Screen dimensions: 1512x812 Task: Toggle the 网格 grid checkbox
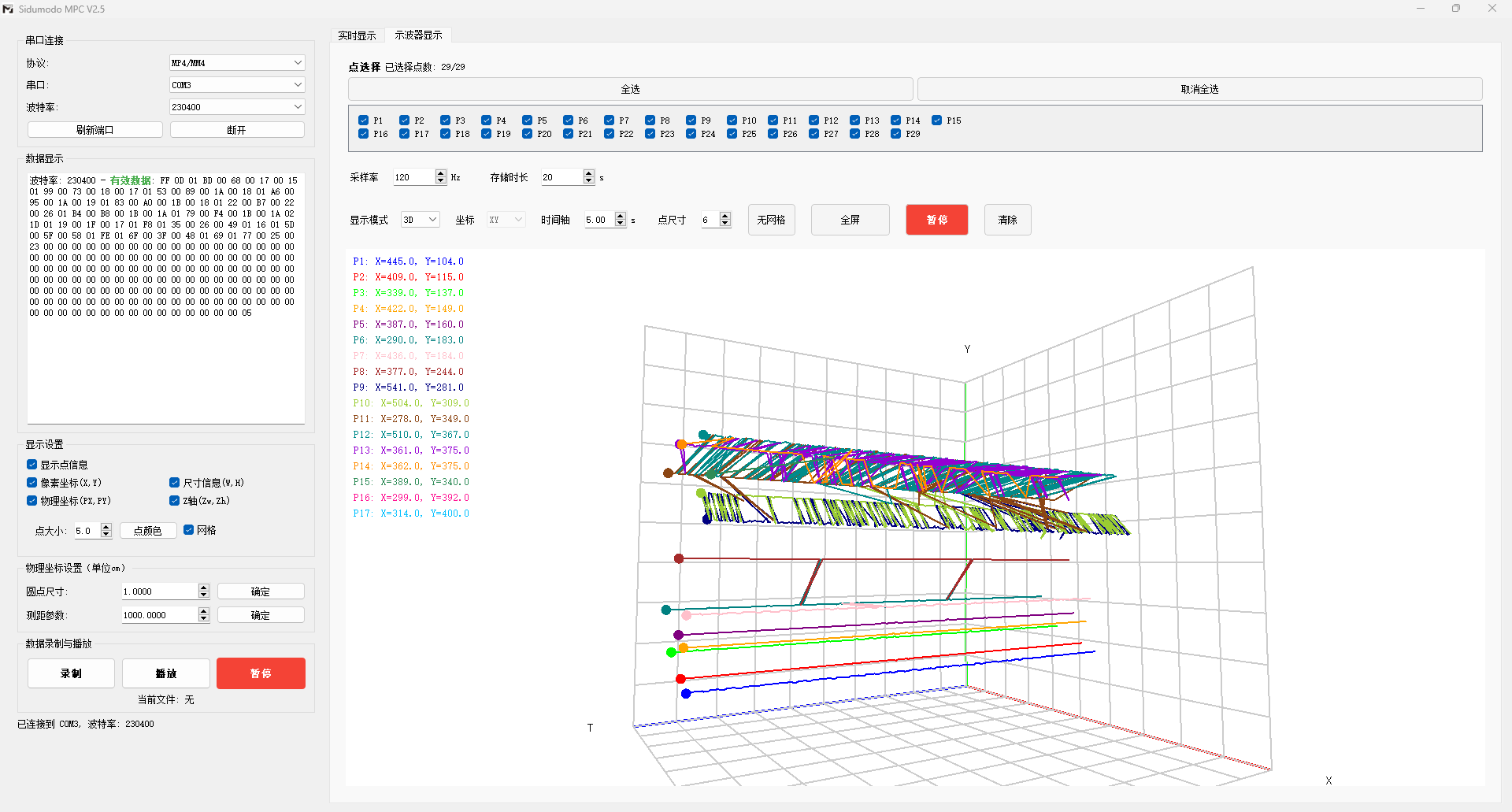pyautogui.click(x=189, y=530)
